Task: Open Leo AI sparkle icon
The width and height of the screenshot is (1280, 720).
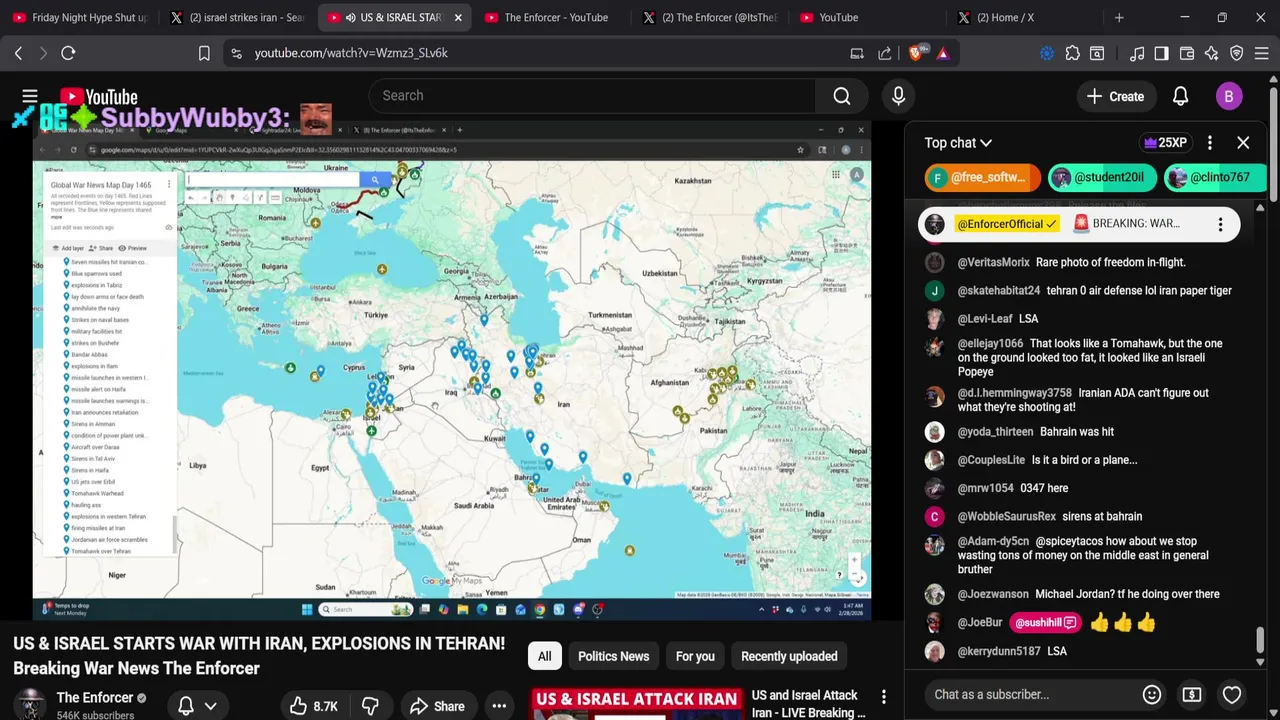Action: coord(1212,53)
